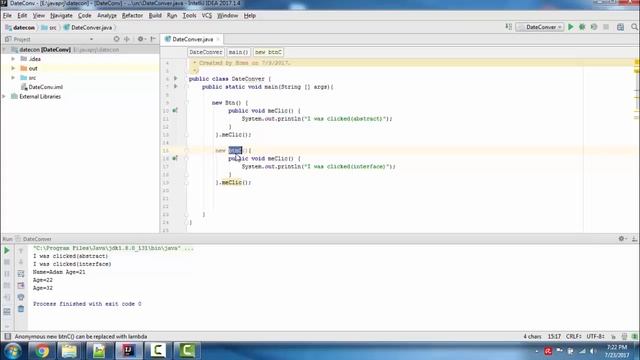Clear all console output trash icon

21,309
